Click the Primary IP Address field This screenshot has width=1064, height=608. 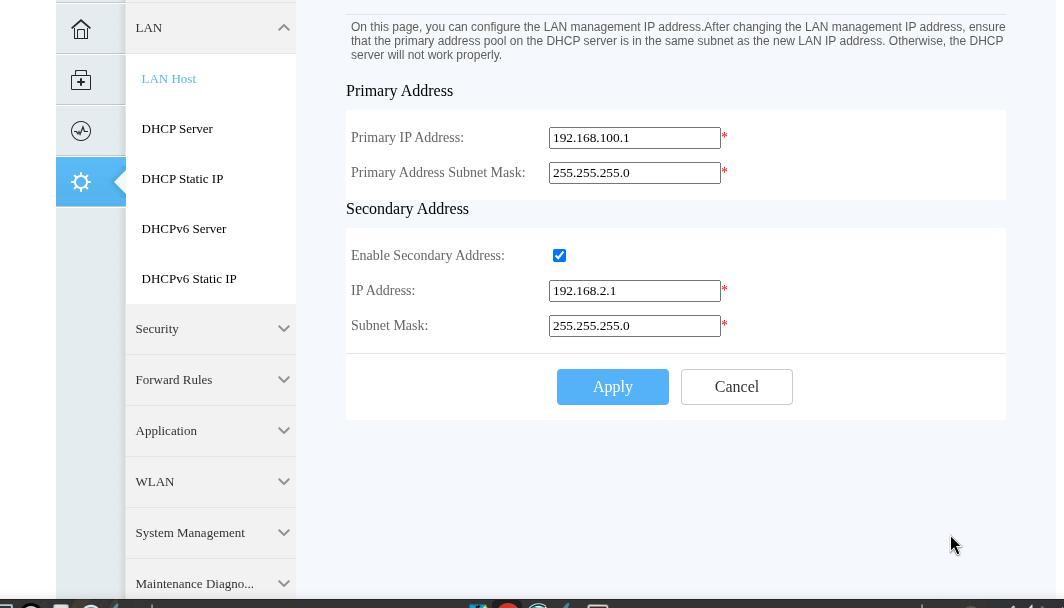pos(634,138)
